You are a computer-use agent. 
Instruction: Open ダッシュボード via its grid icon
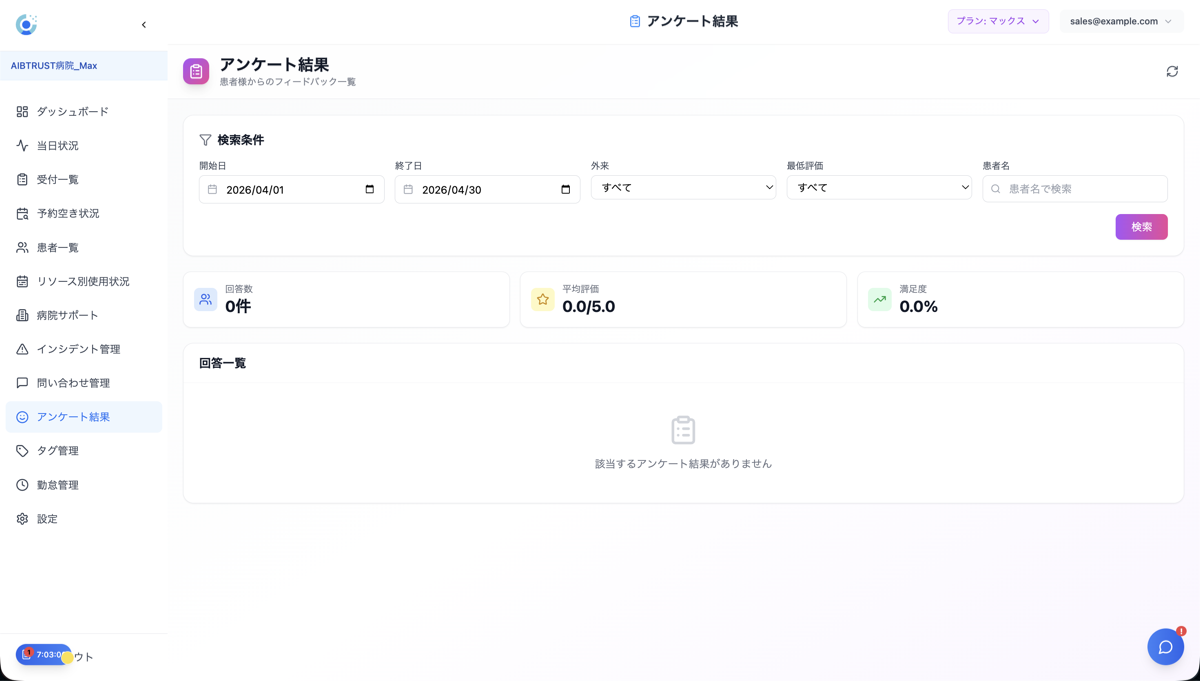[x=22, y=111]
